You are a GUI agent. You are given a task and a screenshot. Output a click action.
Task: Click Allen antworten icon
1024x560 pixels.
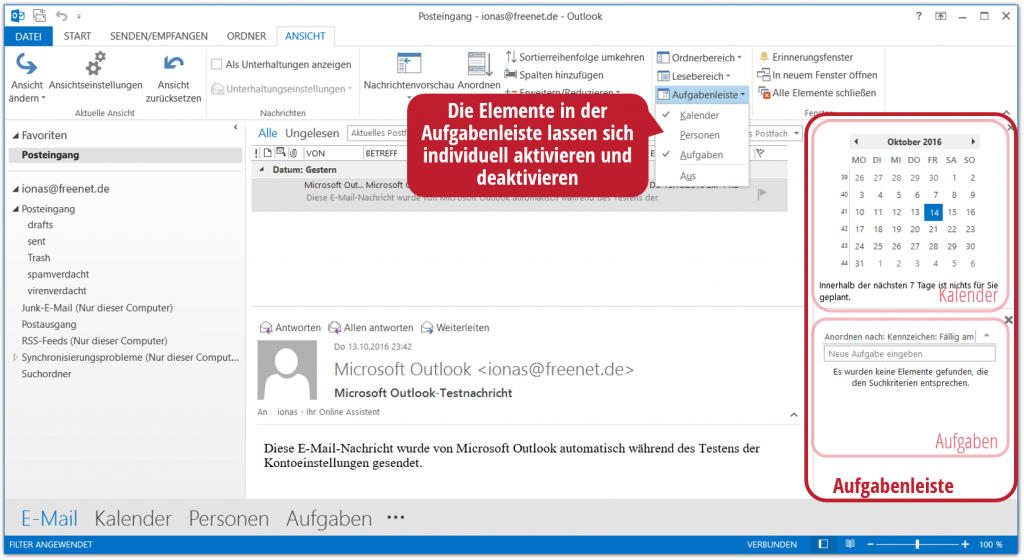point(334,328)
